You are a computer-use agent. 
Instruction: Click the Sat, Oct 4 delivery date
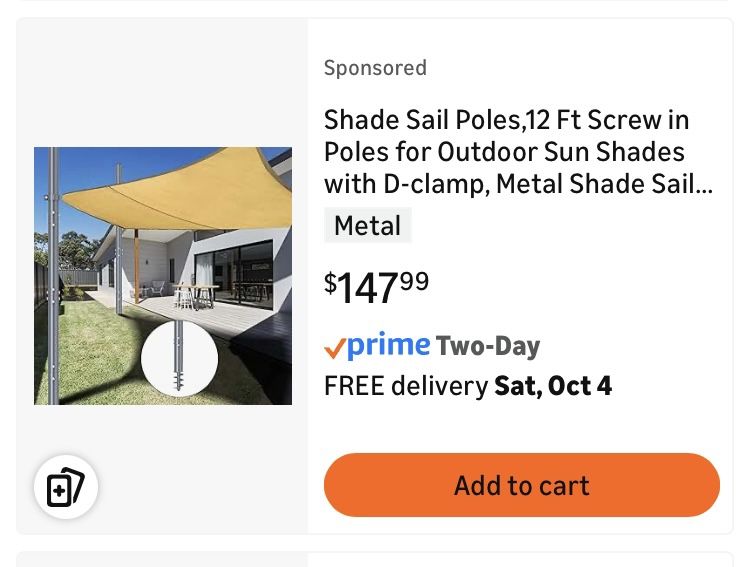coord(553,386)
